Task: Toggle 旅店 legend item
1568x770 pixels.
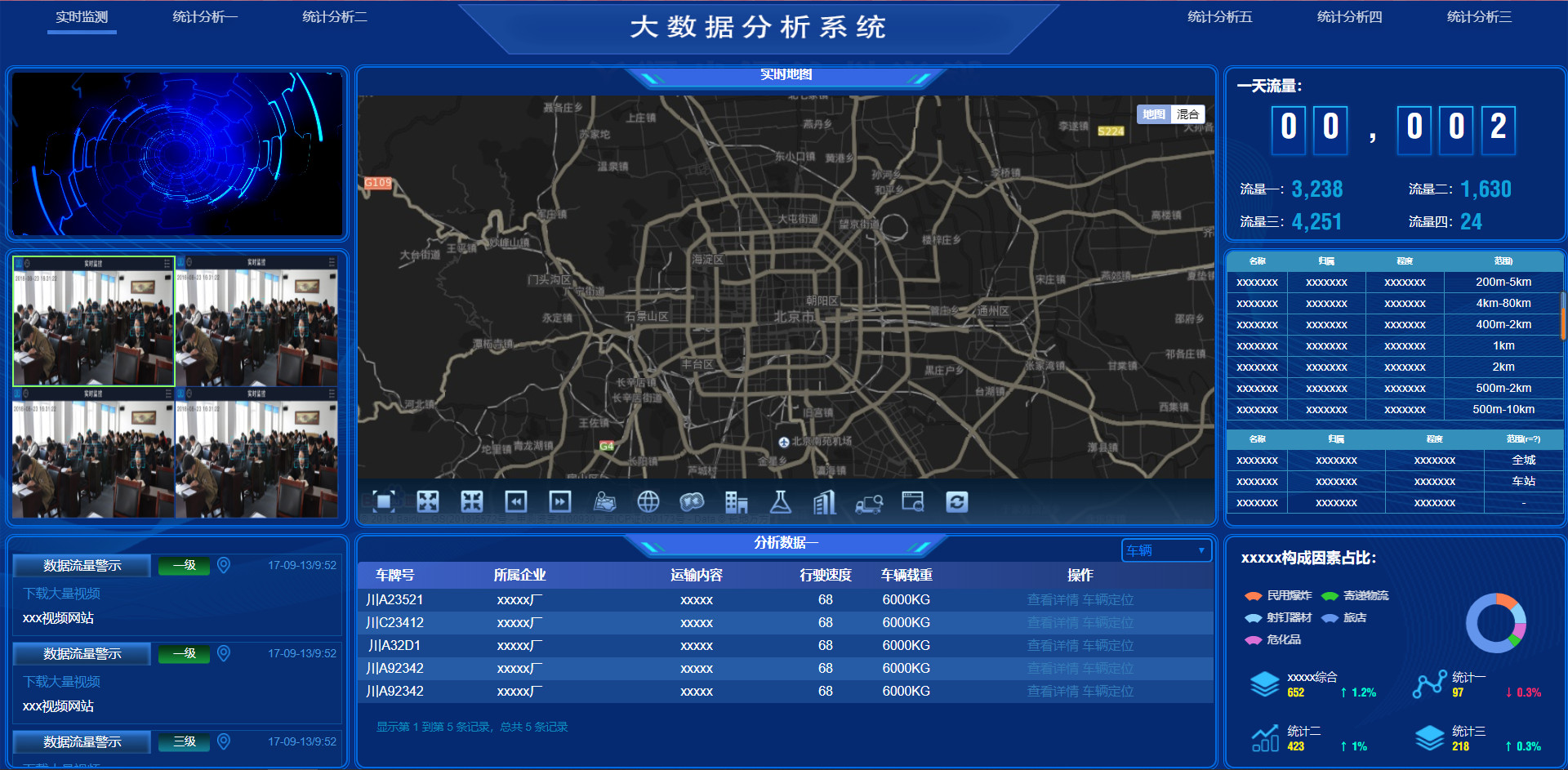Action: pyautogui.click(x=1344, y=617)
